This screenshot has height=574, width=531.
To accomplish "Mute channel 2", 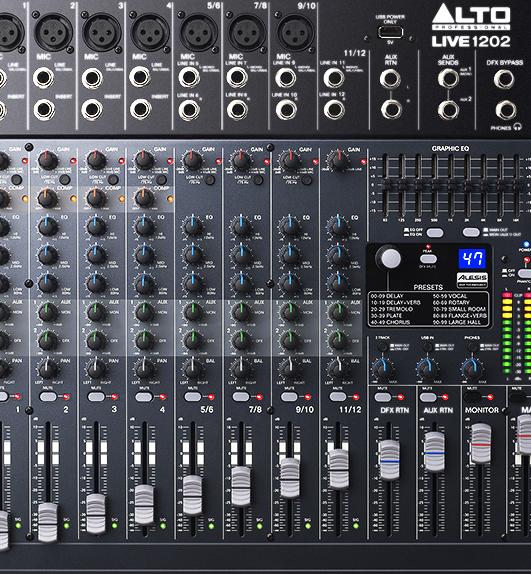I will (48, 396).
